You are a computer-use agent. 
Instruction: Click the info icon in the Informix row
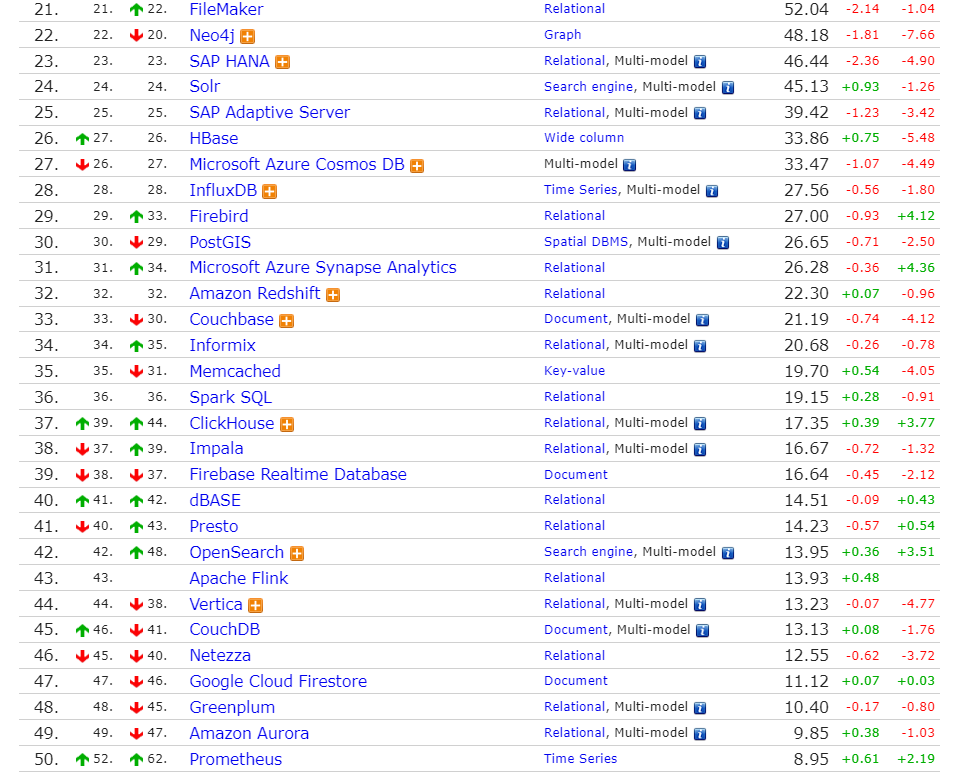(700, 346)
